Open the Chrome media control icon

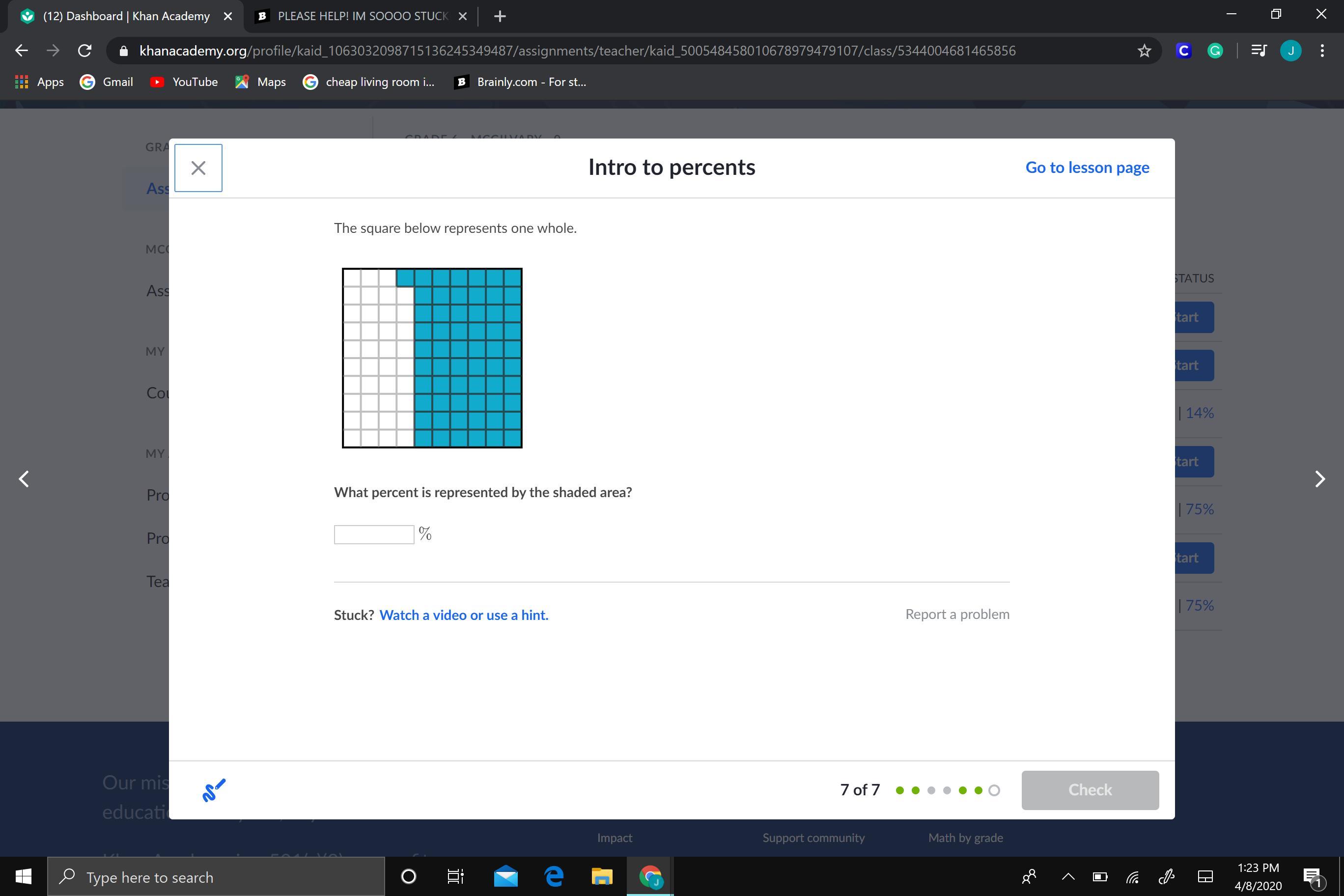pos(1259,51)
